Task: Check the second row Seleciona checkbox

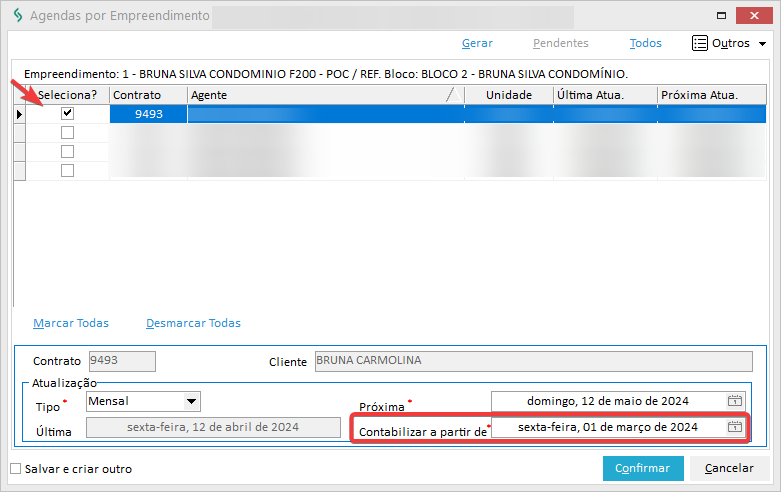Action: click(67, 133)
